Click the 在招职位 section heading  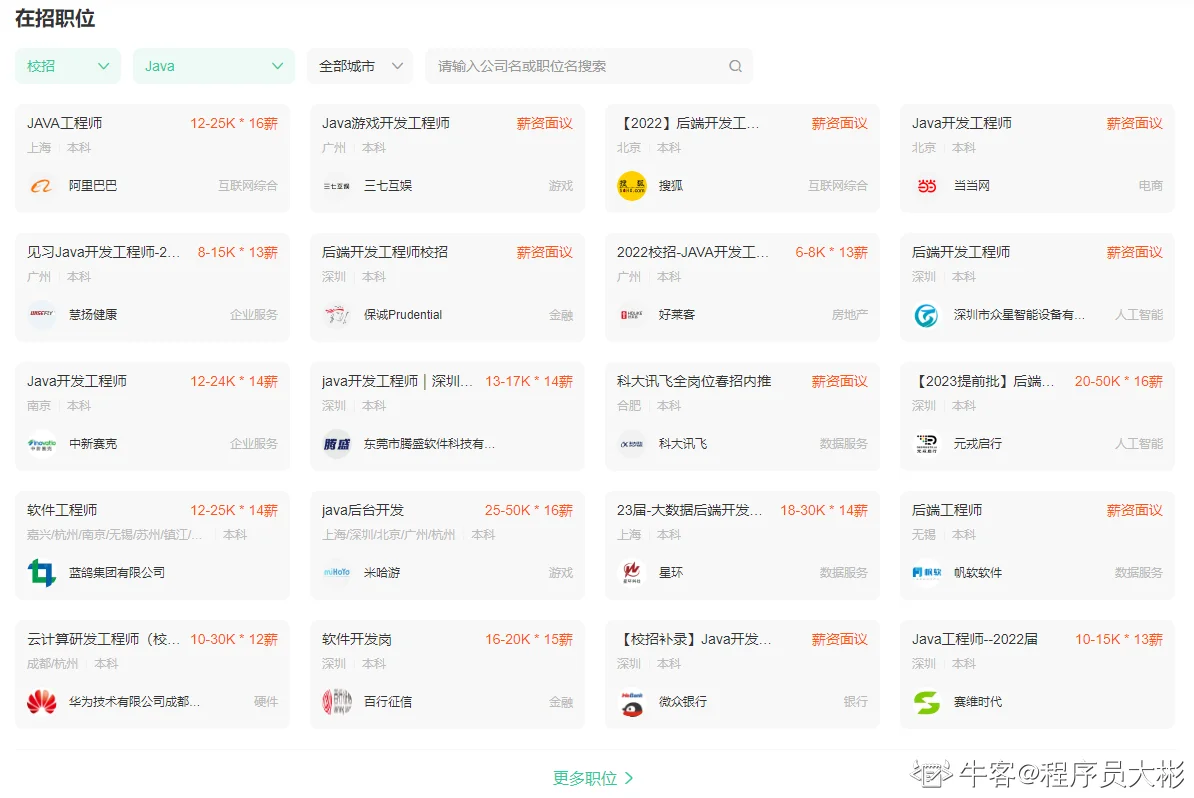coord(55,18)
